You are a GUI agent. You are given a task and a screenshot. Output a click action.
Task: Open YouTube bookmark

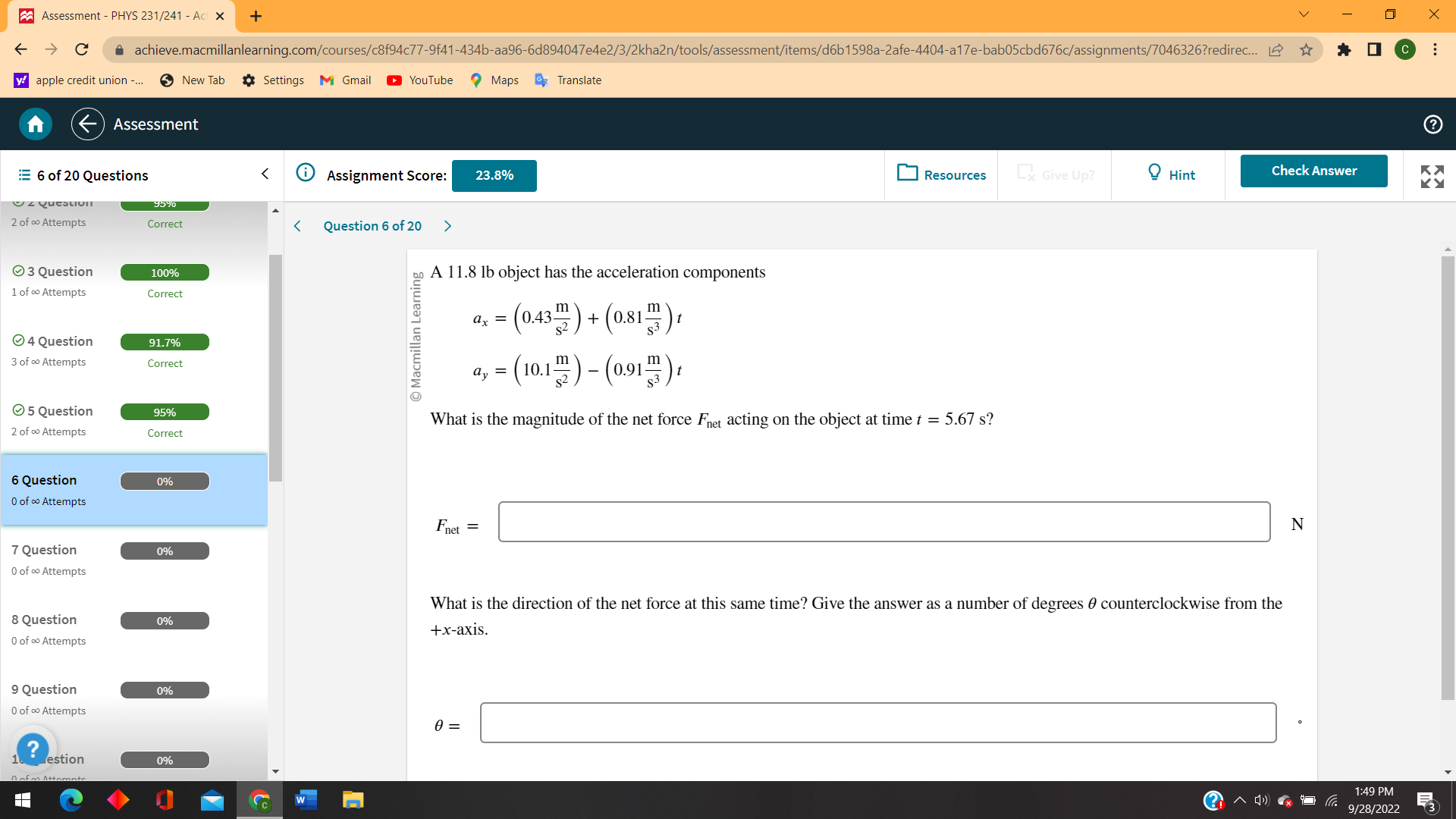coord(419,80)
